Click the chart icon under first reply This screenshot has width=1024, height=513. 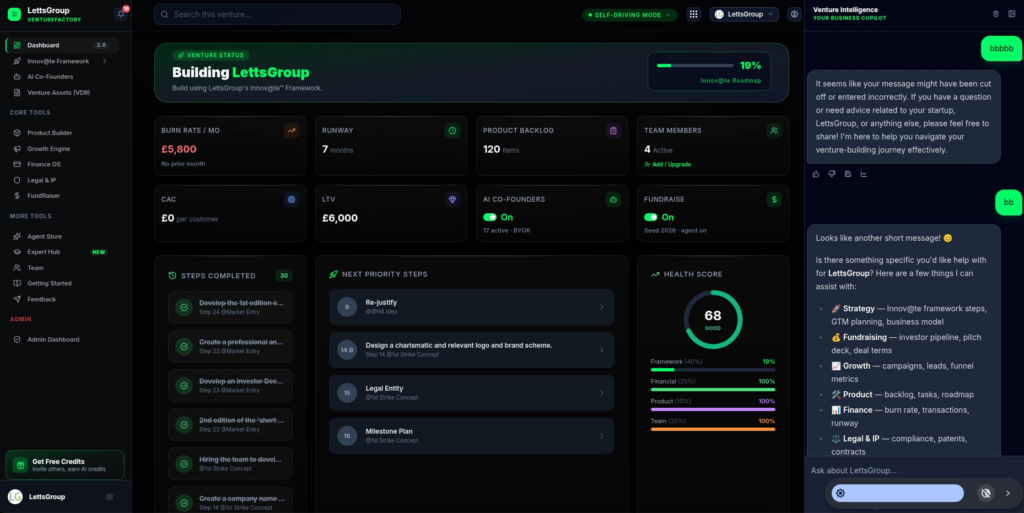[x=863, y=174]
